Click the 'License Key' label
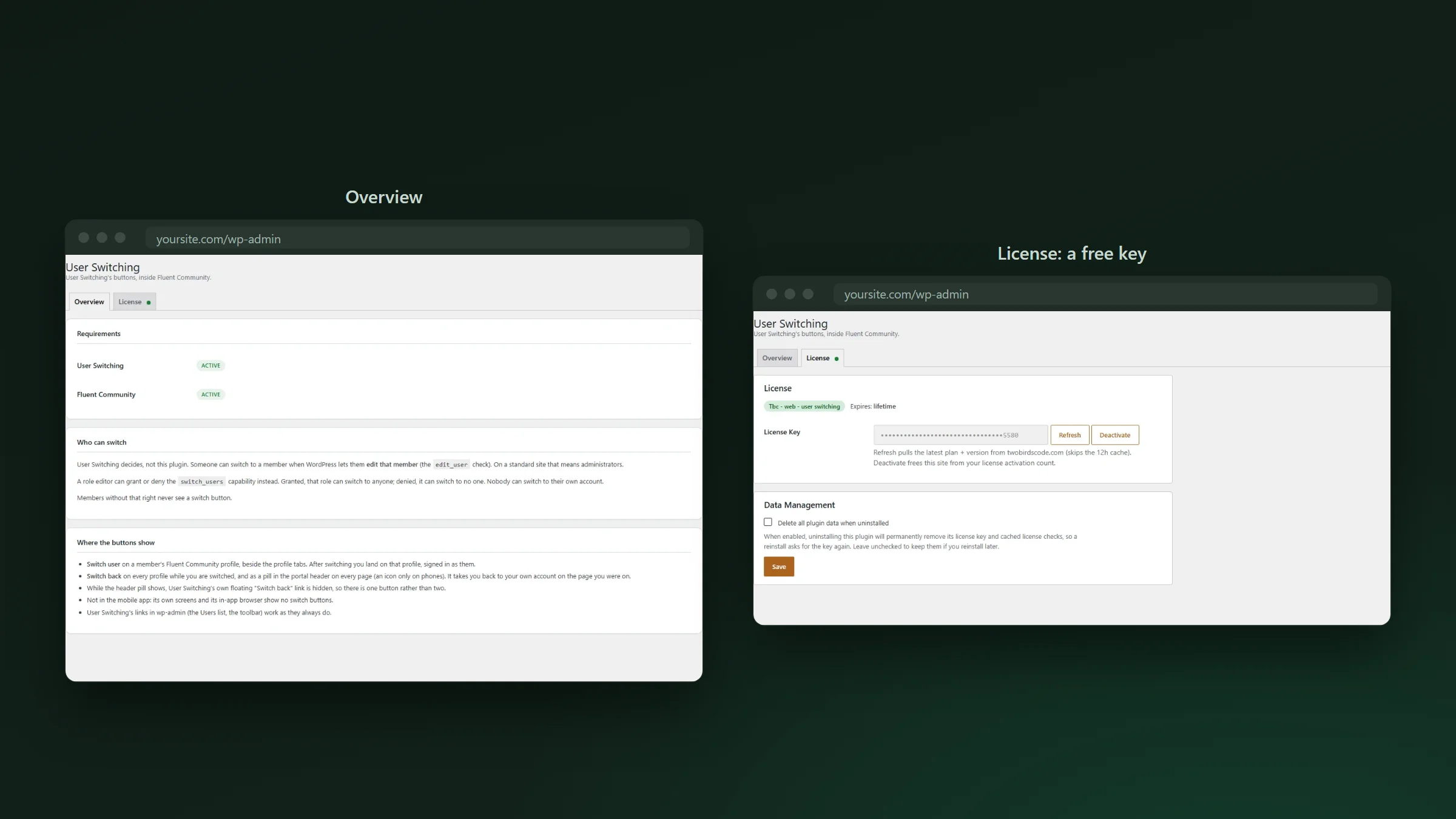1456x819 pixels. coord(782,432)
